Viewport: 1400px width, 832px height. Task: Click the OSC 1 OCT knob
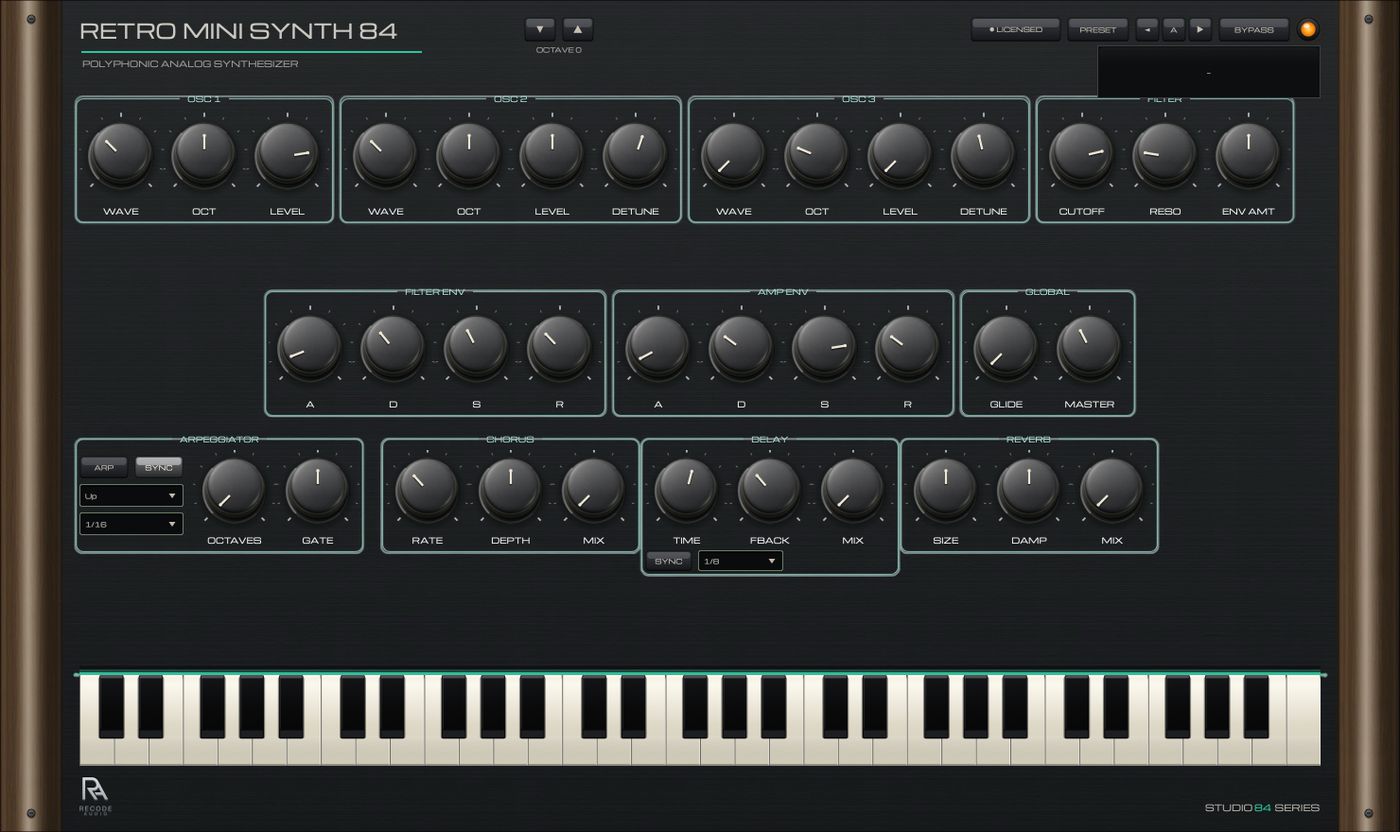click(204, 154)
